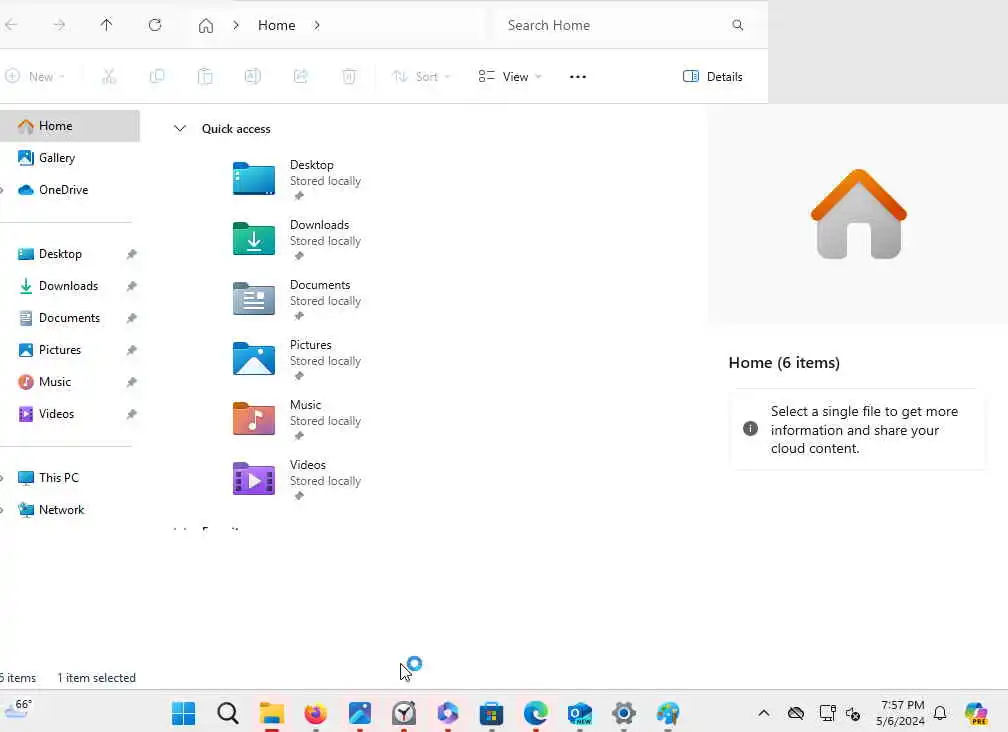Open Outlook from the taskbar
This screenshot has width=1008, height=732.
coord(580,713)
